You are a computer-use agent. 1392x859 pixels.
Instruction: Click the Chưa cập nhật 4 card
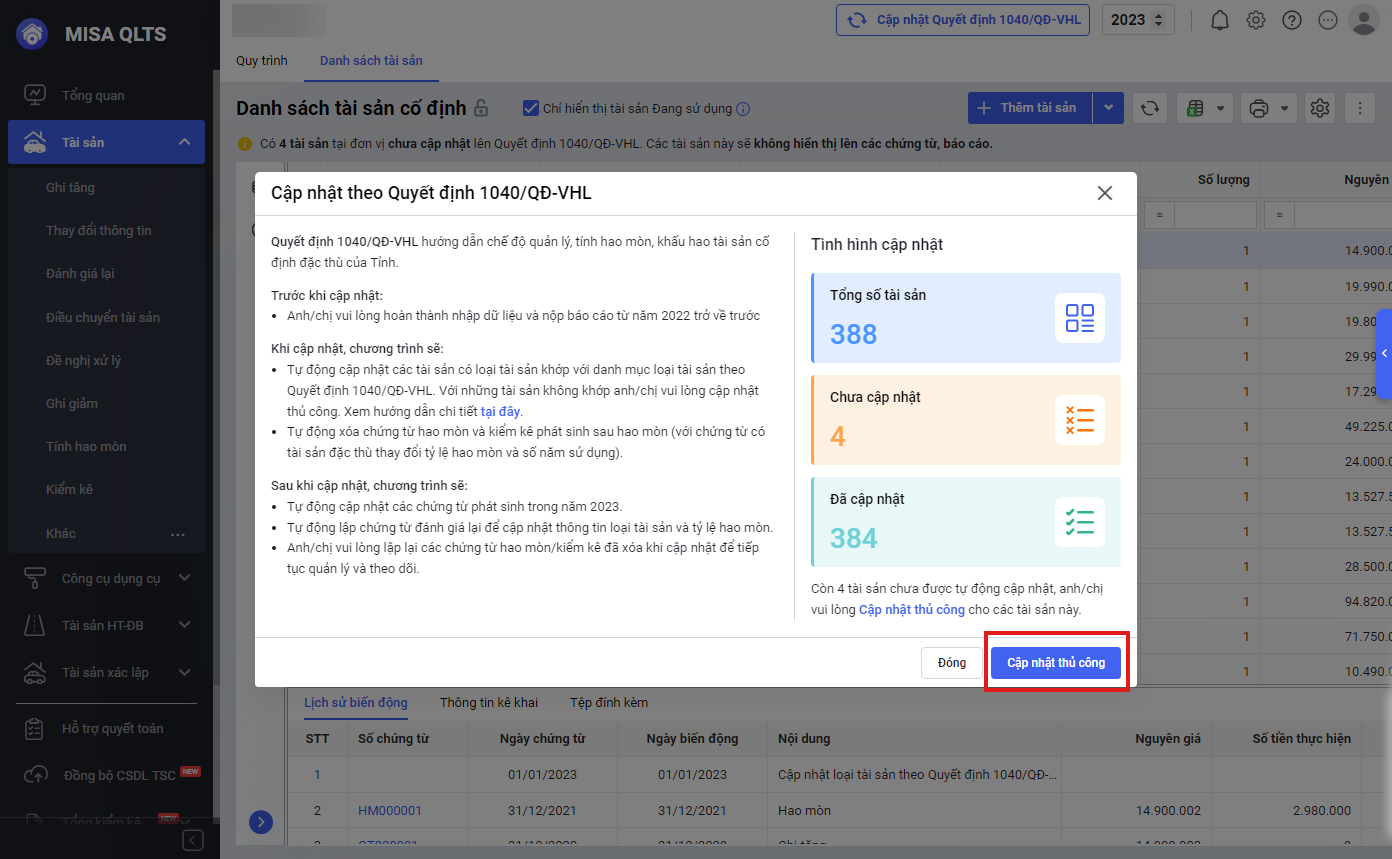point(966,420)
